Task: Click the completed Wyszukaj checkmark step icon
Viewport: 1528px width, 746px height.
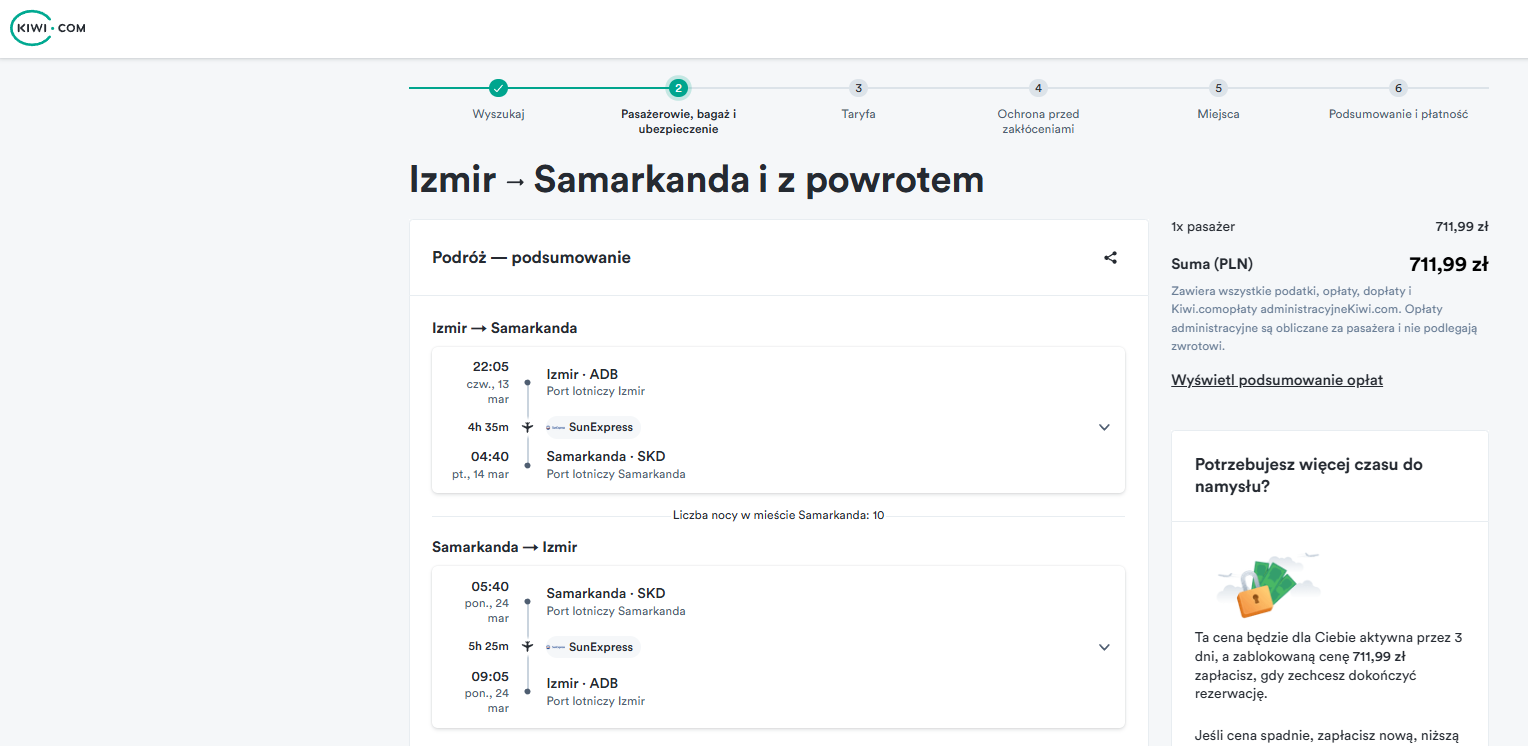Action: (498, 88)
